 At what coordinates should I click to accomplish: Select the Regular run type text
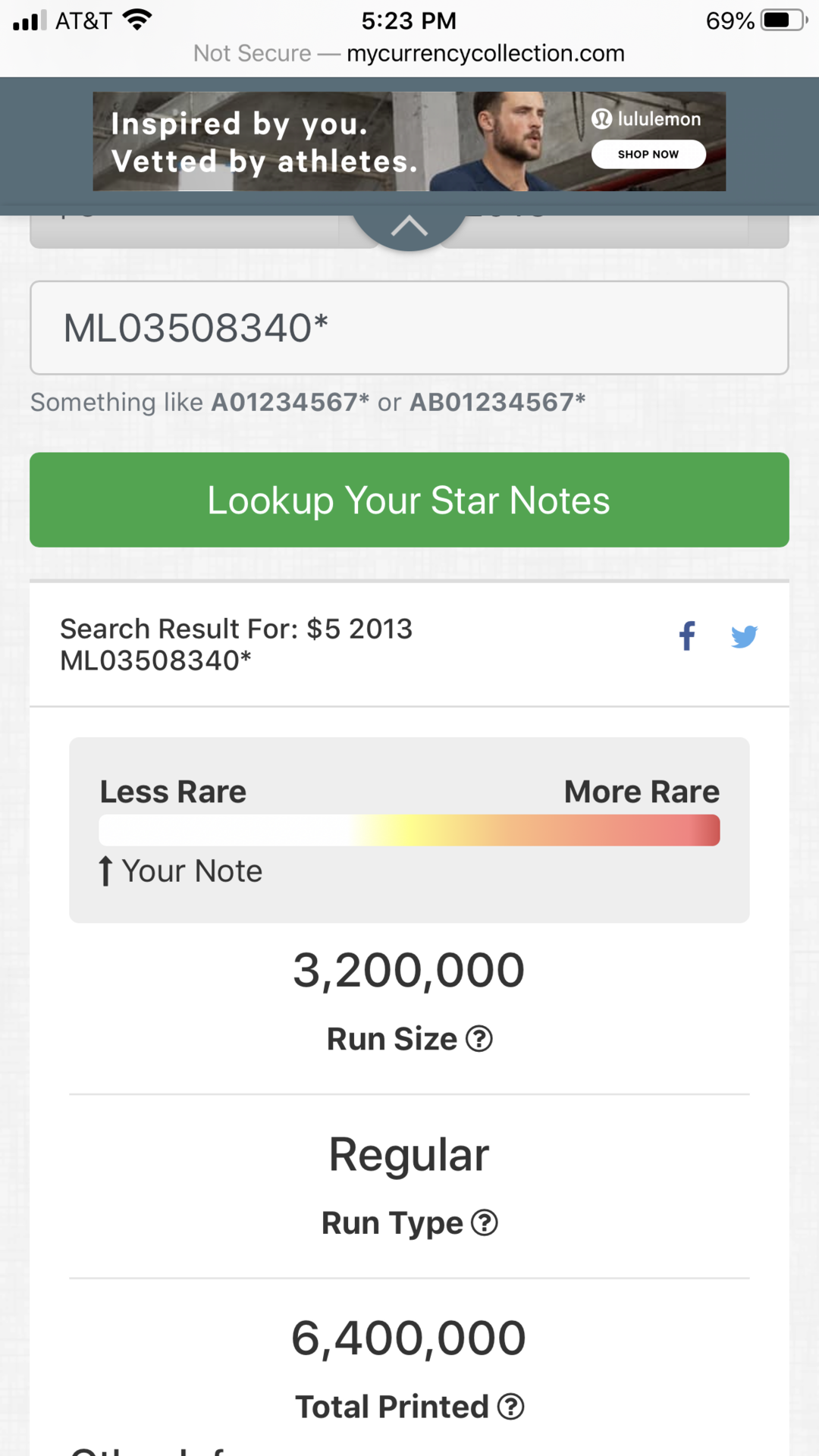[409, 1155]
